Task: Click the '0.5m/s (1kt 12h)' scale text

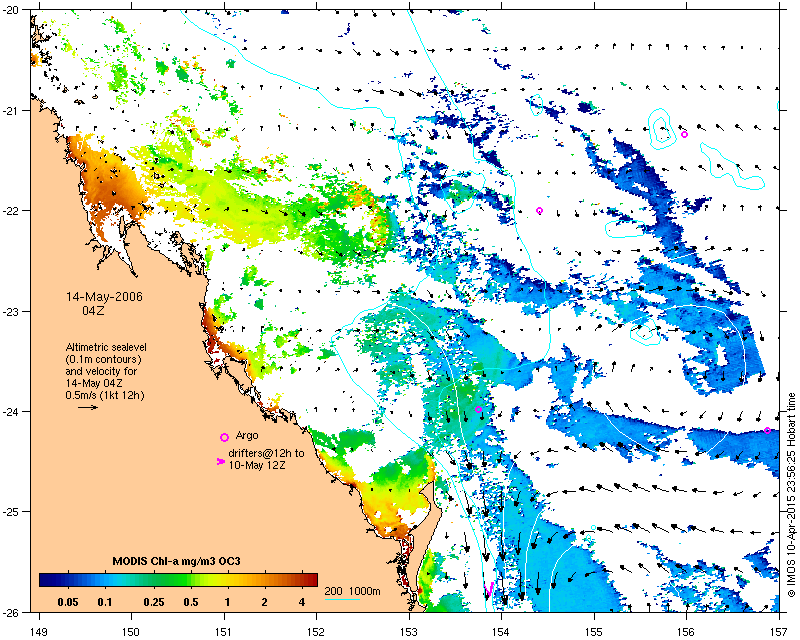Action: 105,395
